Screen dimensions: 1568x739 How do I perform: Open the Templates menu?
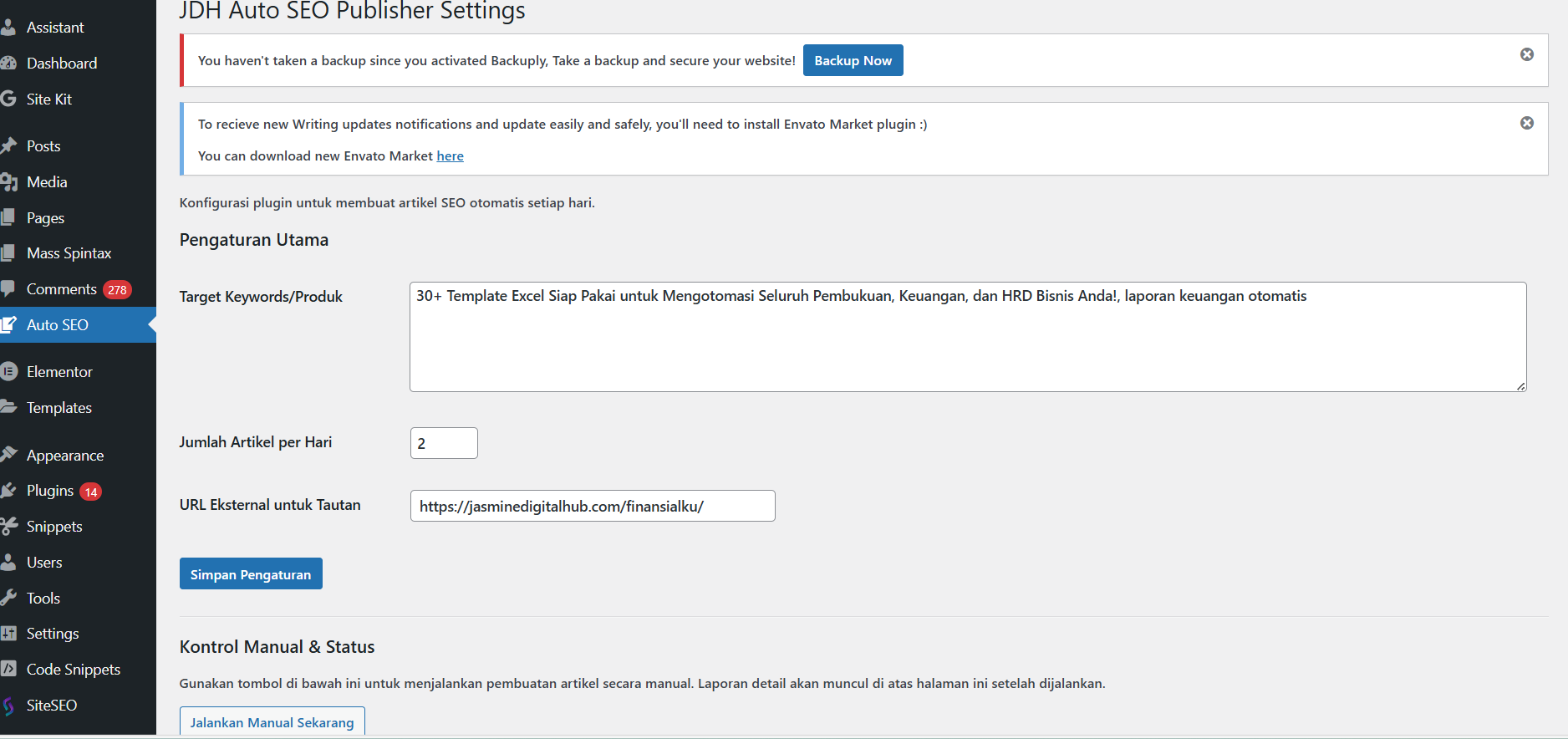(x=78, y=408)
